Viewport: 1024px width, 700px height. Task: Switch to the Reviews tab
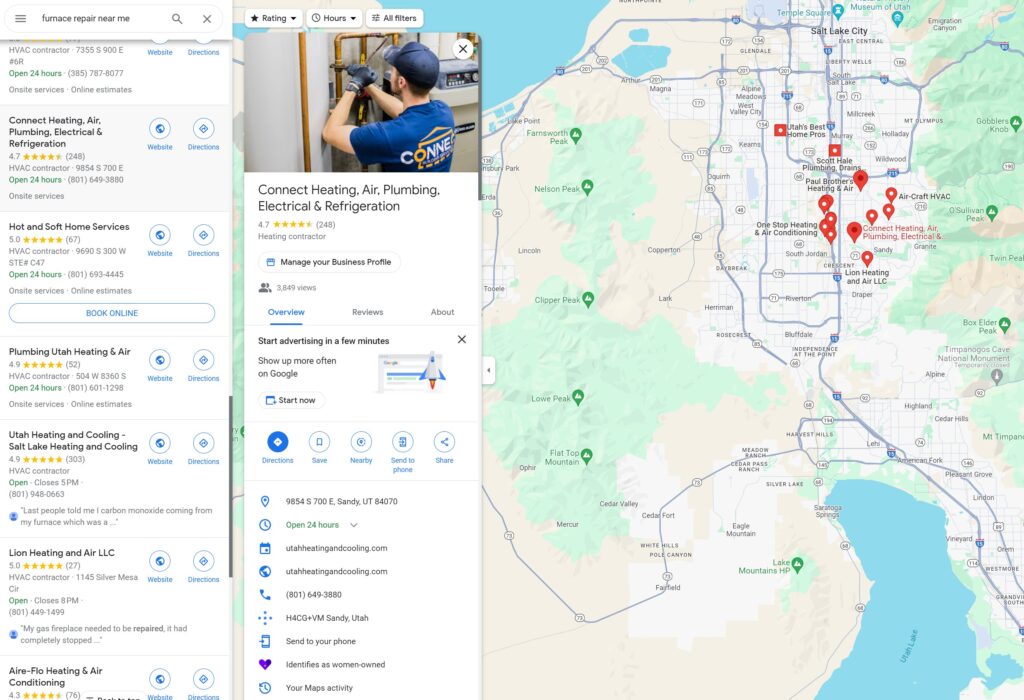[x=368, y=312]
